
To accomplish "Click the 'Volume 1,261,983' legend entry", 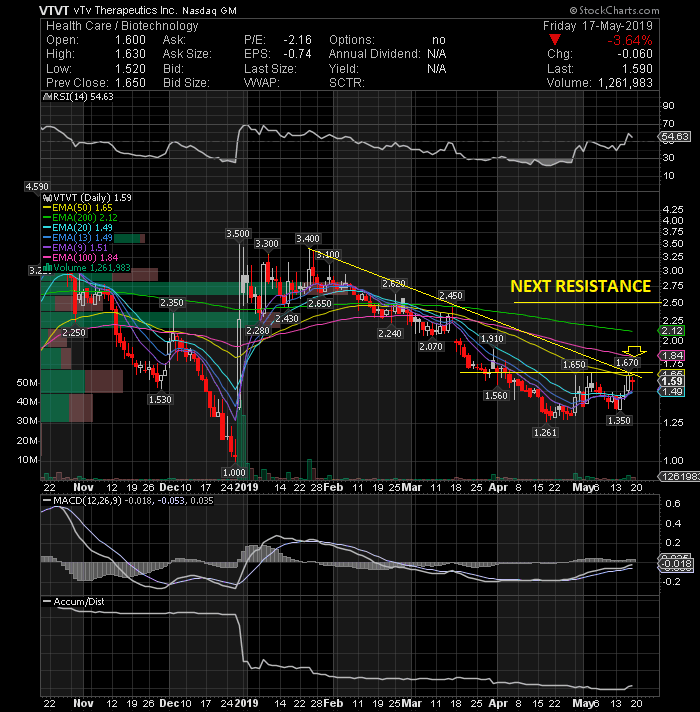I will pyautogui.click(x=88, y=268).
